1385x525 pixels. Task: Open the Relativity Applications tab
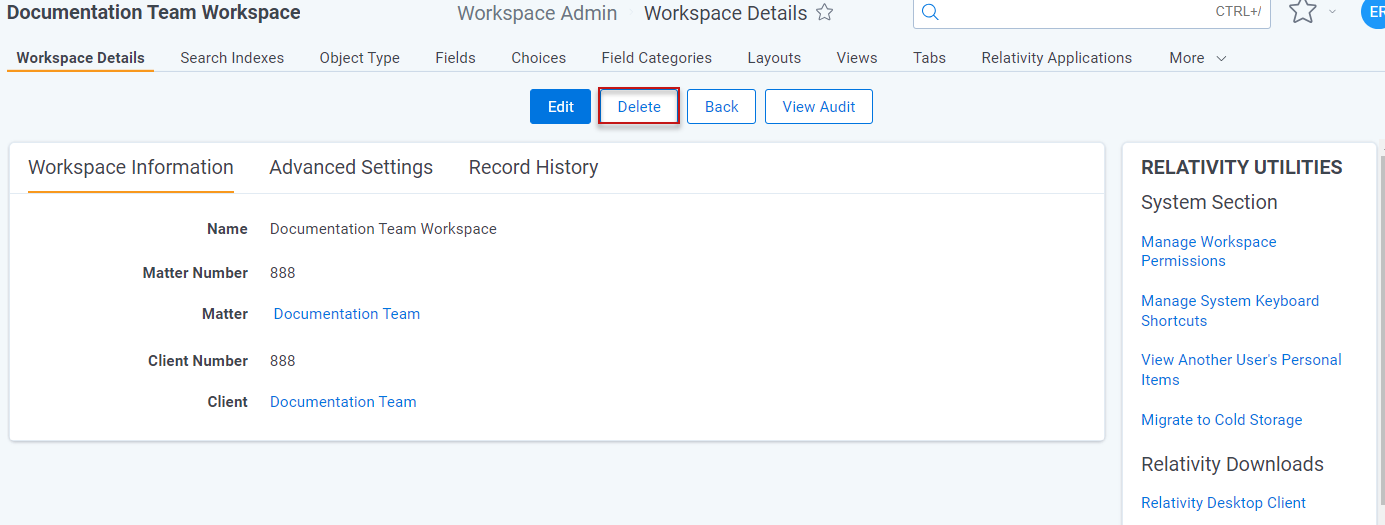[1056, 58]
